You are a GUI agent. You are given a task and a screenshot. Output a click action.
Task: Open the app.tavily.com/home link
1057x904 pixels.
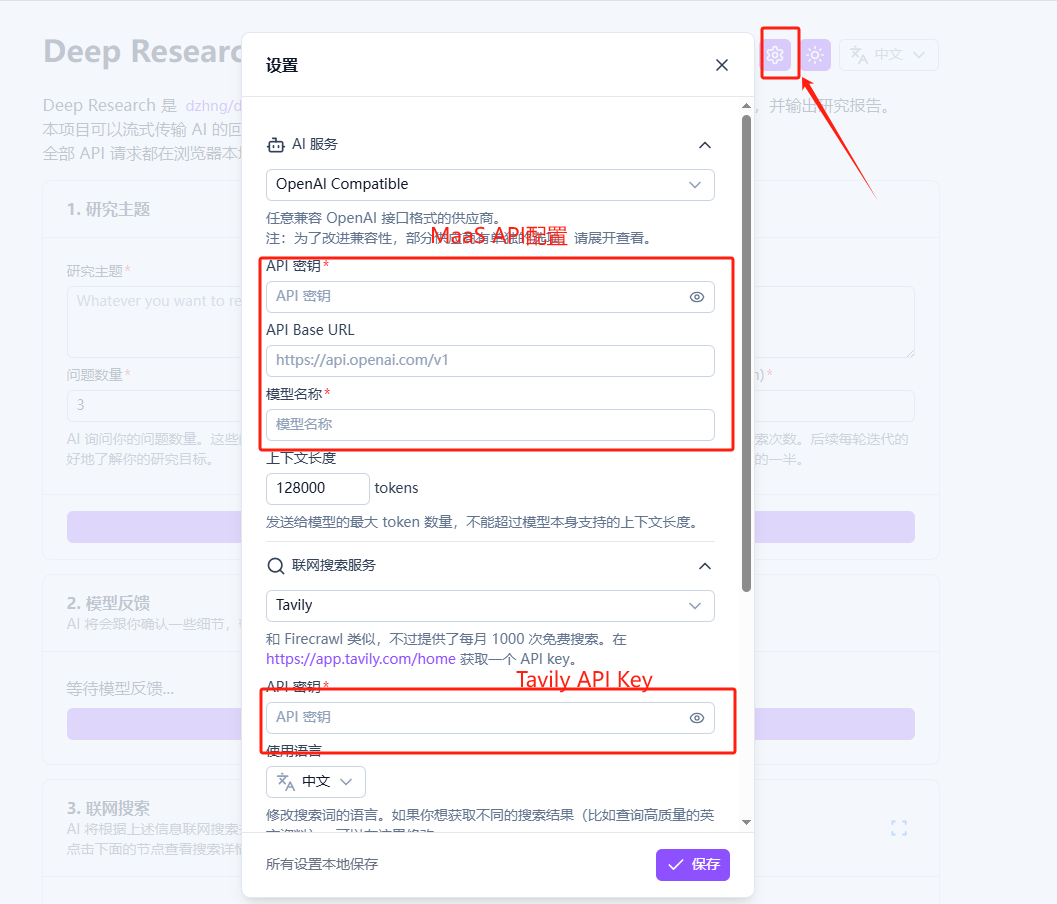(361, 659)
